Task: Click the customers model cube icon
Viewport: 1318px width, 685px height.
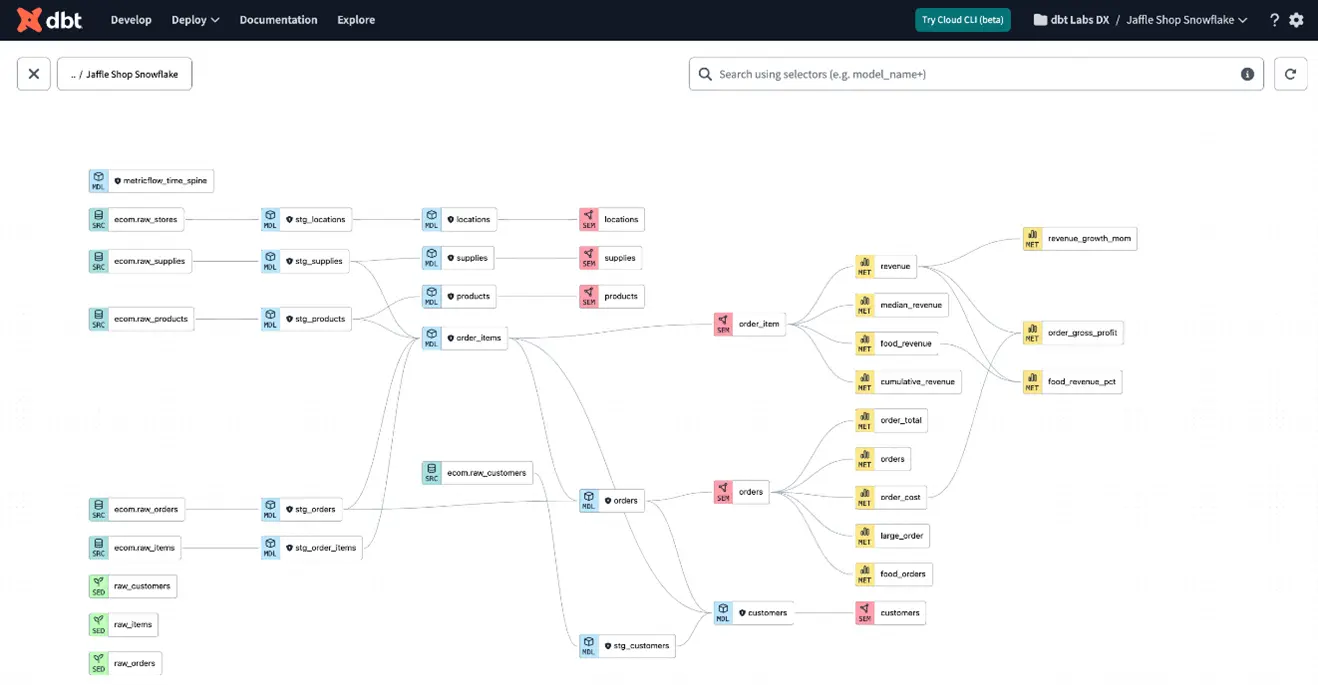Action: (x=723, y=613)
